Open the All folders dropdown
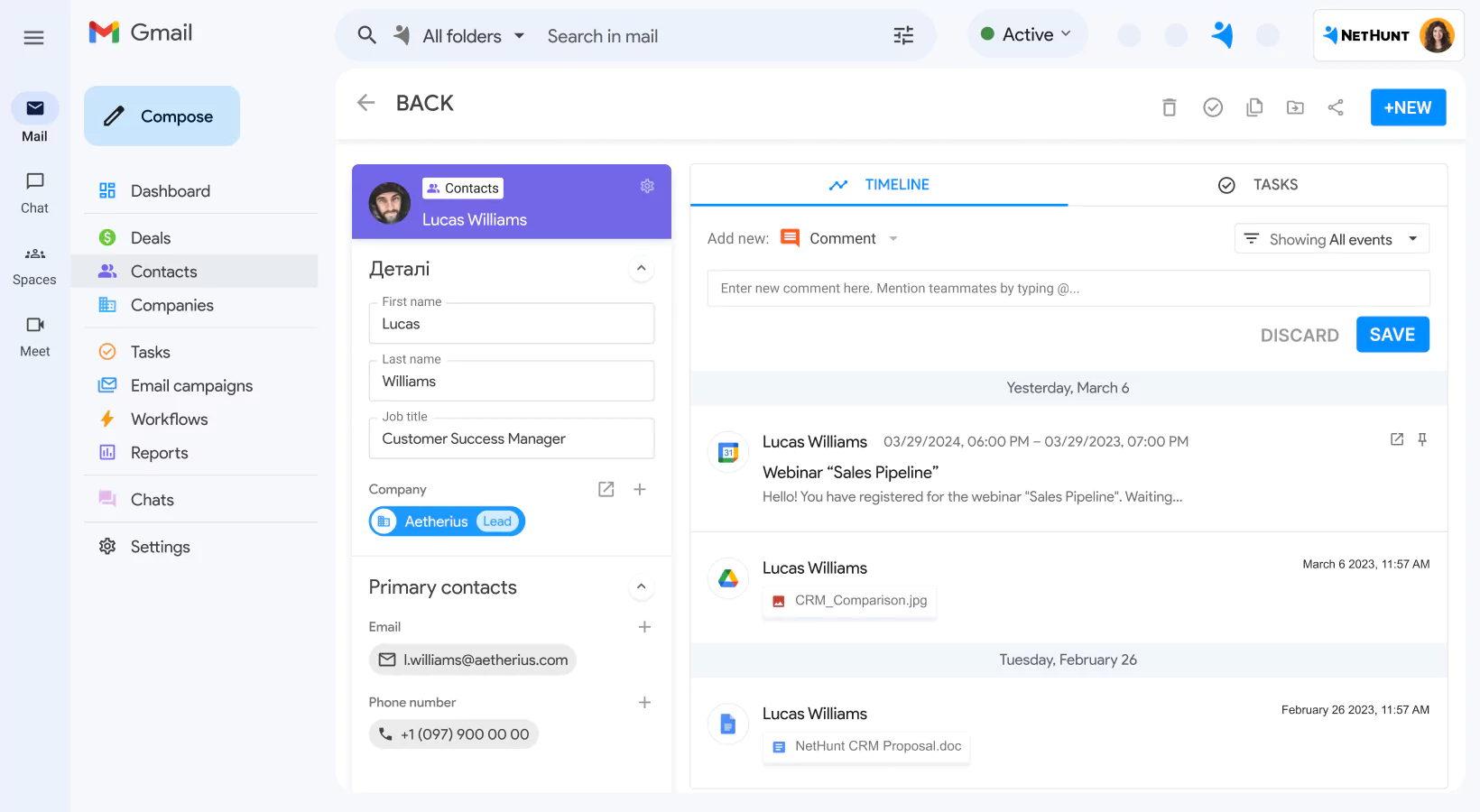1480x812 pixels. click(461, 35)
